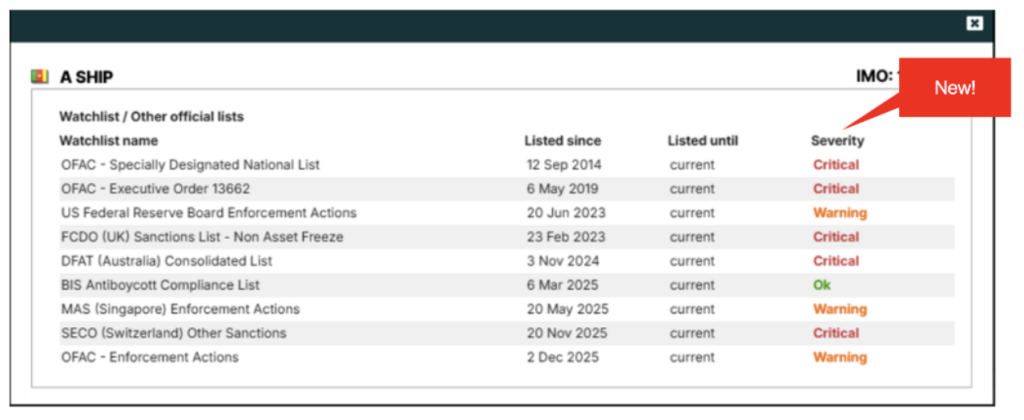This screenshot has height=420, width=1024.
Task: Click the 12 Sep 2014 listed date
Action: pos(564,165)
